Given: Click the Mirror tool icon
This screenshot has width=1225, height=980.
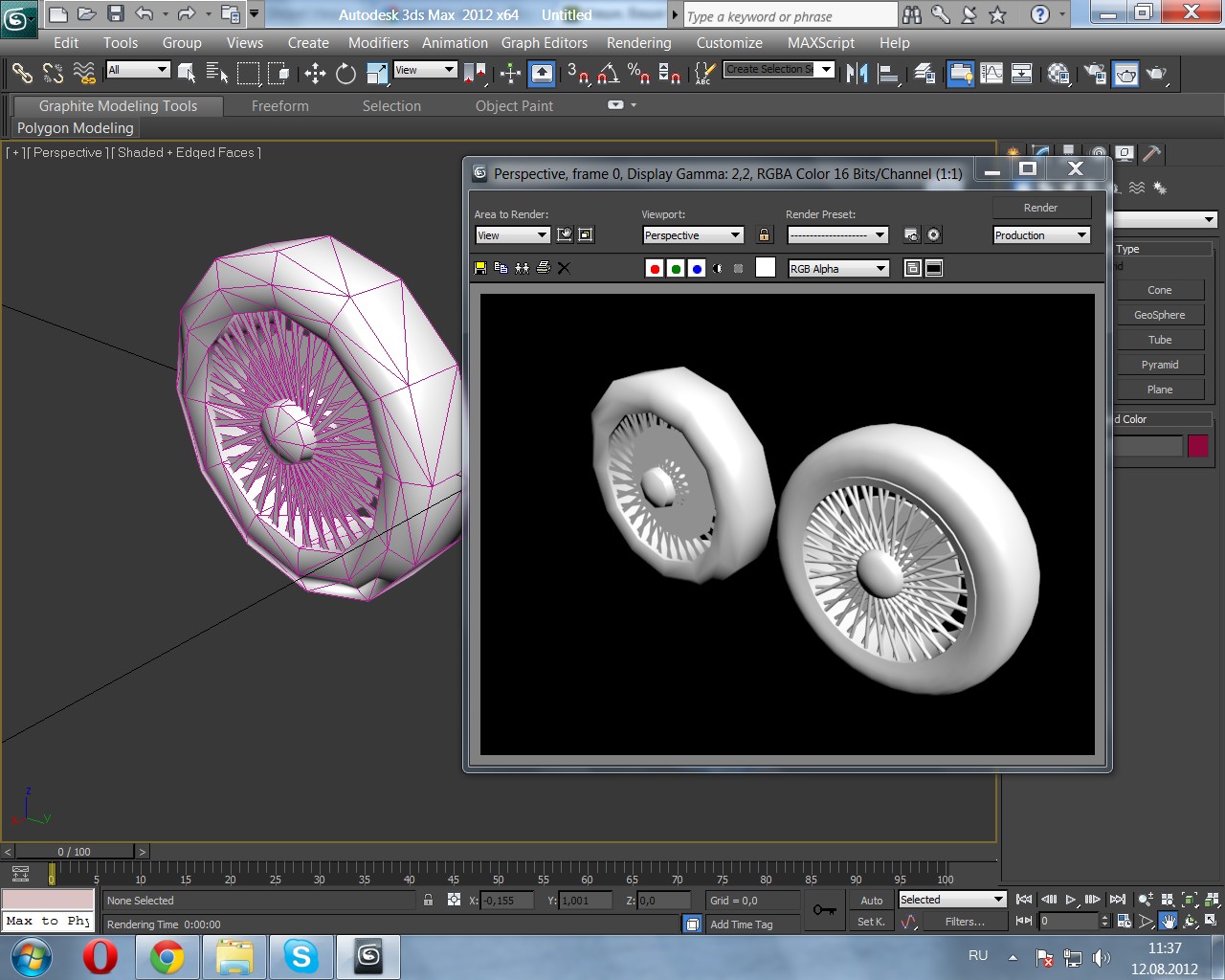Looking at the screenshot, I should pyautogui.click(x=857, y=74).
